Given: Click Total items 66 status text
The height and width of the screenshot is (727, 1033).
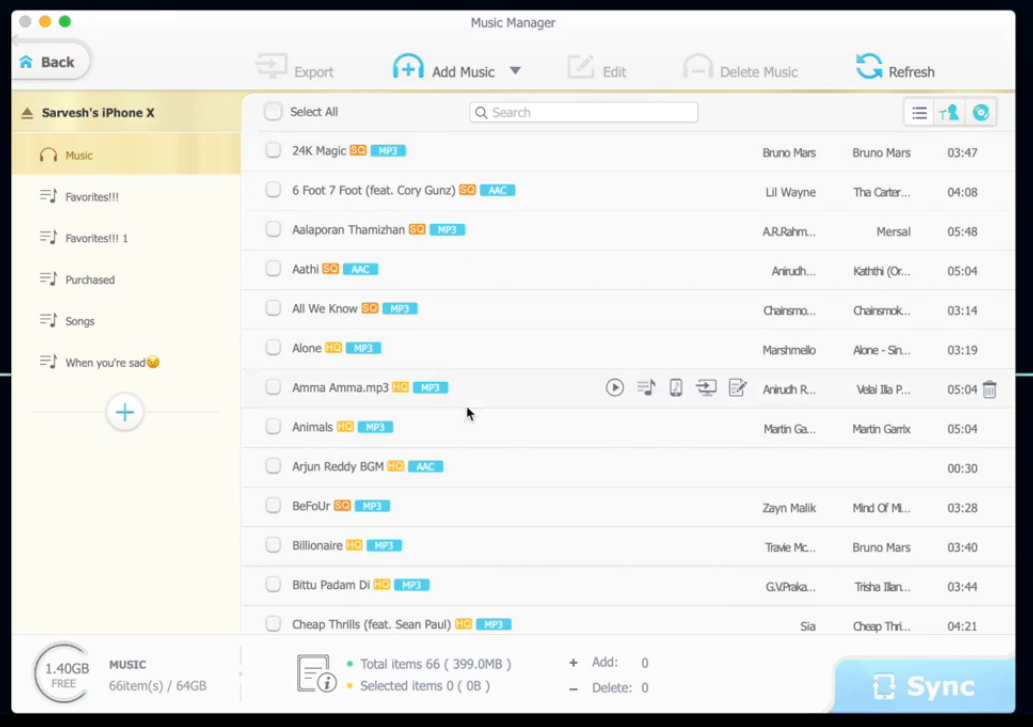Looking at the screenshot, I should [x=435, y=664].
